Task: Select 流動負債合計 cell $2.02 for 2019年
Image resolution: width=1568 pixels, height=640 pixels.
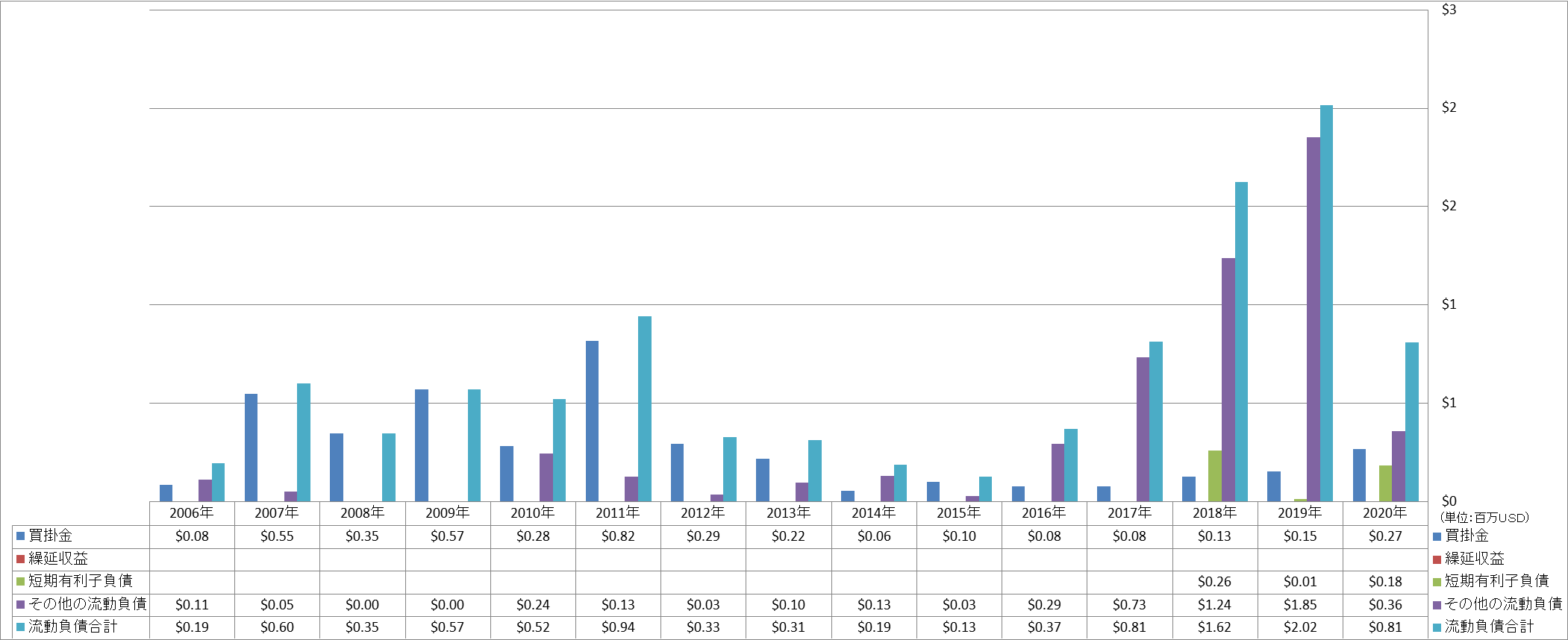Action: (x=1300, y=627)
